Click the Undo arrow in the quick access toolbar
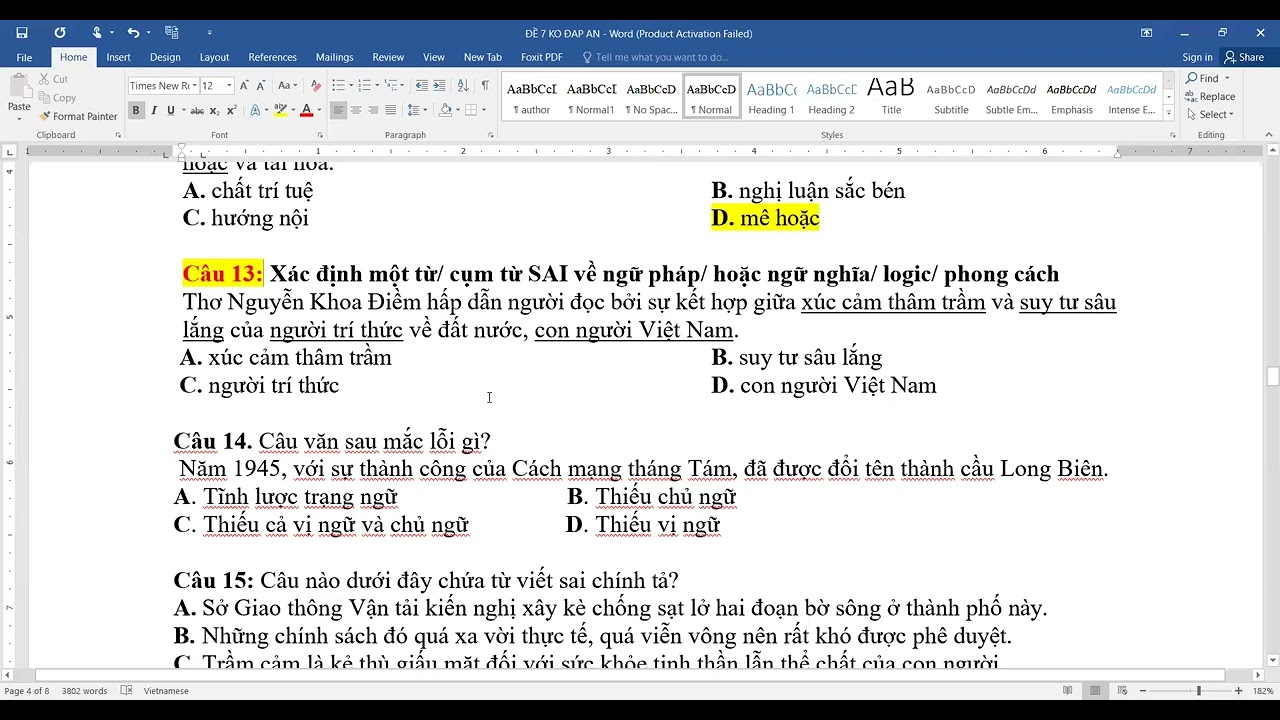Viewport: 1280px width, 720px height. (133, 33)
